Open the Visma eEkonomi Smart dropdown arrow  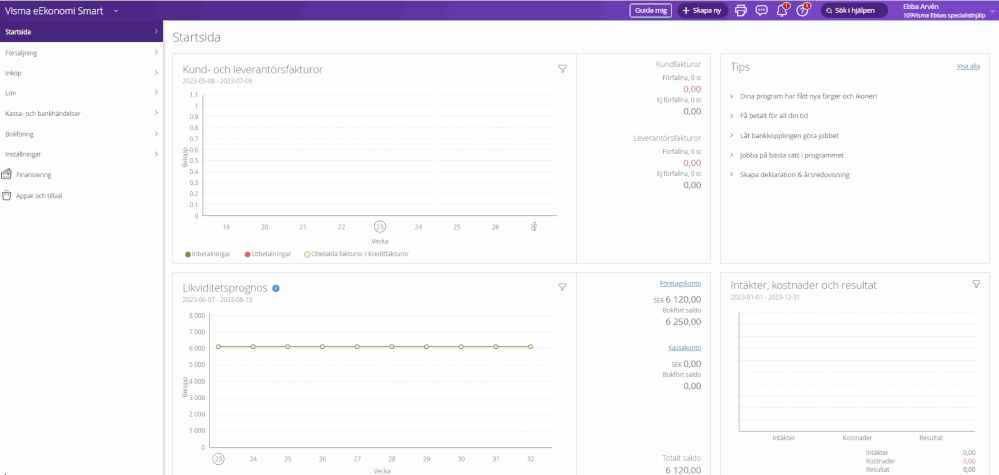[116, 11]
